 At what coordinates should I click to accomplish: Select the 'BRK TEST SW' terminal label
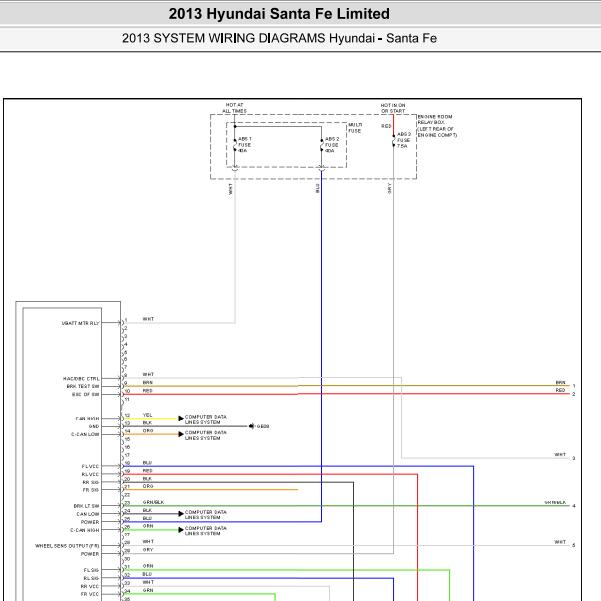point(83,386)
